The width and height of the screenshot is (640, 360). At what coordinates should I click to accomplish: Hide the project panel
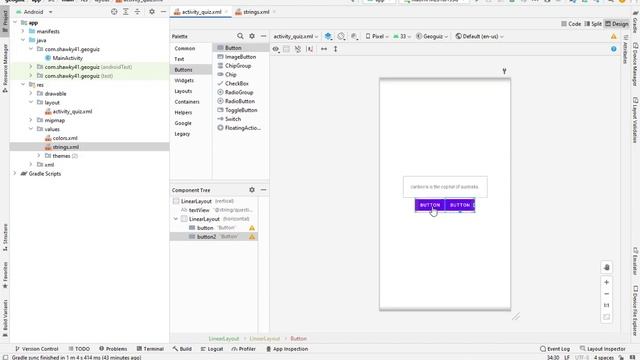pyautogui.click(x=163, y=12)
